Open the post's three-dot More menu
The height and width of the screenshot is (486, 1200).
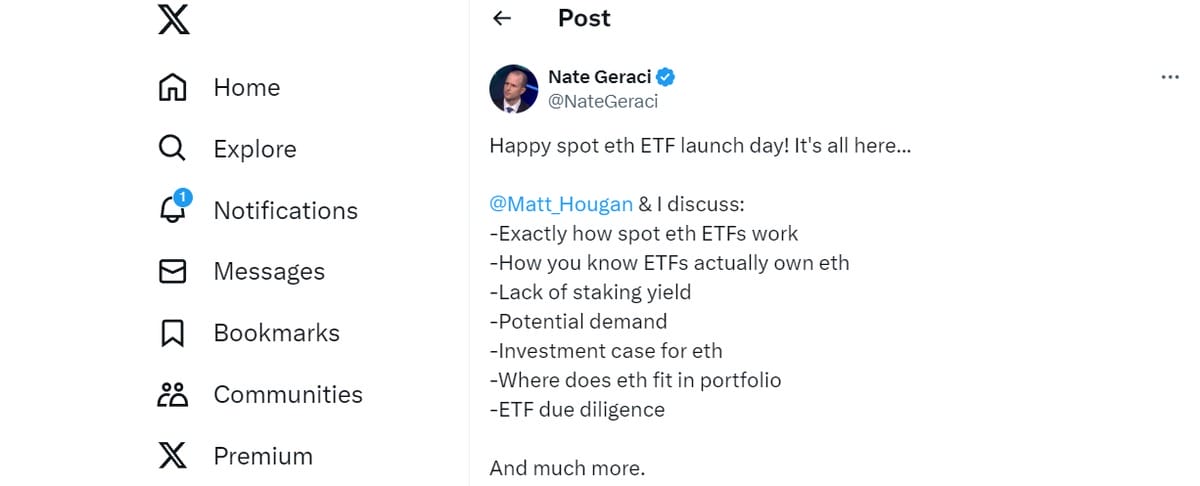(x=1170, y=77)
